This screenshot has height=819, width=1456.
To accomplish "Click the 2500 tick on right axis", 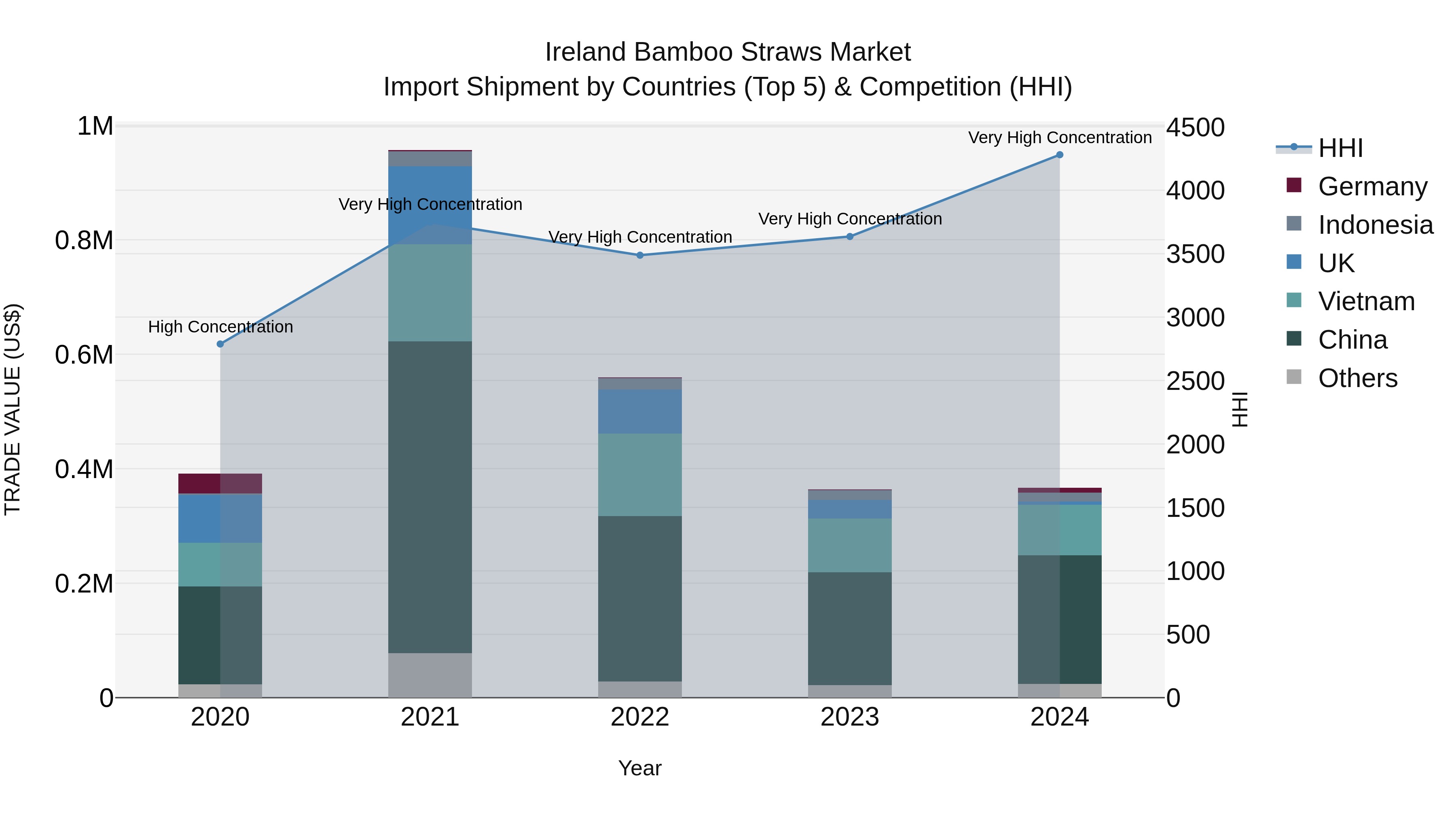I will 1196,381.
